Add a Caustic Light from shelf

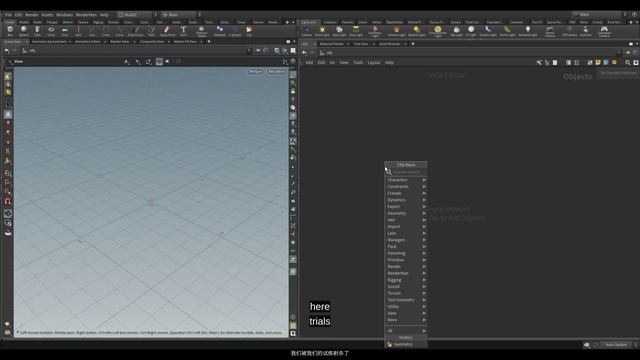[x=488, y=31]
